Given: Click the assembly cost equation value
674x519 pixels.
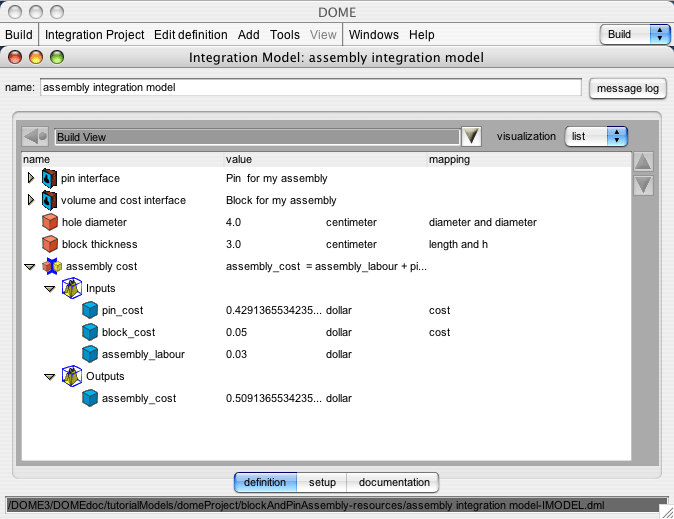Looking at the screenshot, I should pyautogui.click(x=326, y=266).
